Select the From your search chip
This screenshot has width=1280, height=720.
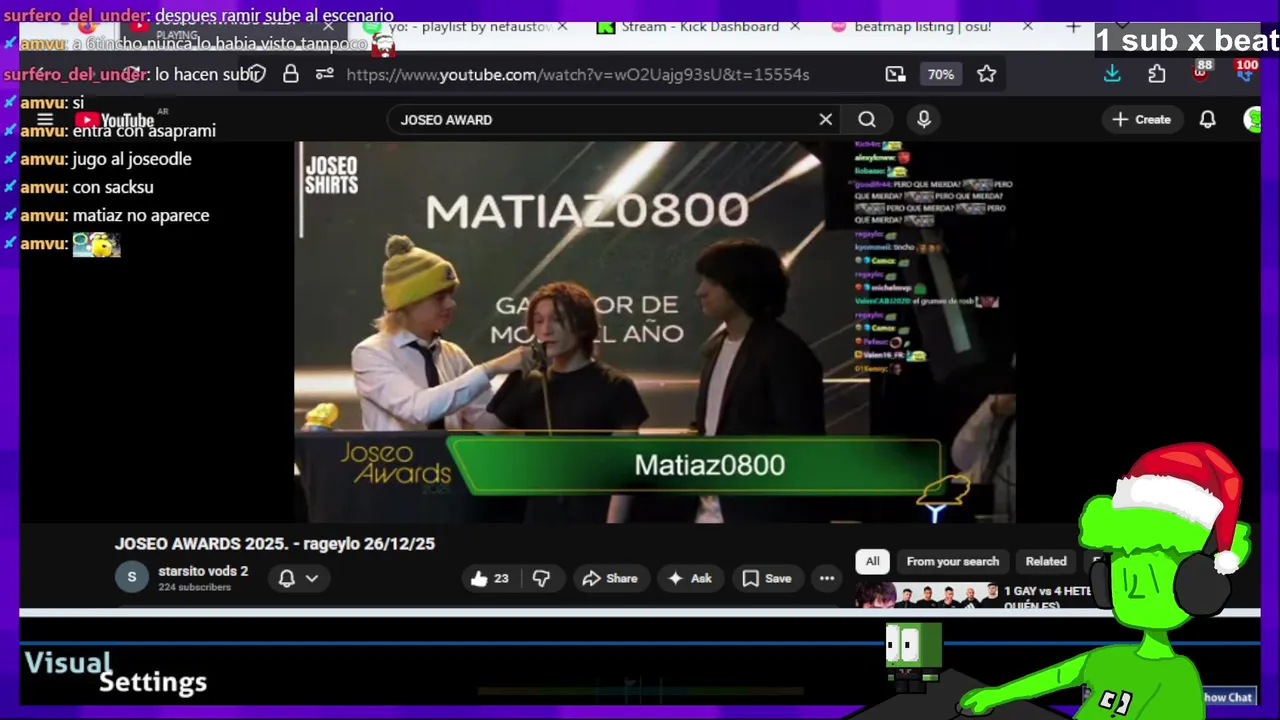point(952,561)
